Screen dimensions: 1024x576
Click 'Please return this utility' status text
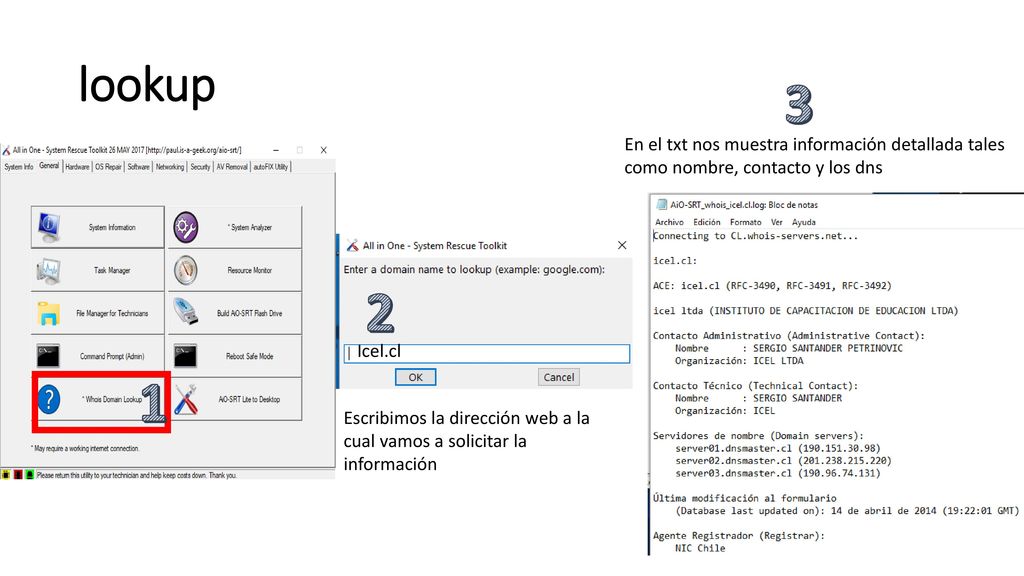pyautogui.click(x=136, y=475)
